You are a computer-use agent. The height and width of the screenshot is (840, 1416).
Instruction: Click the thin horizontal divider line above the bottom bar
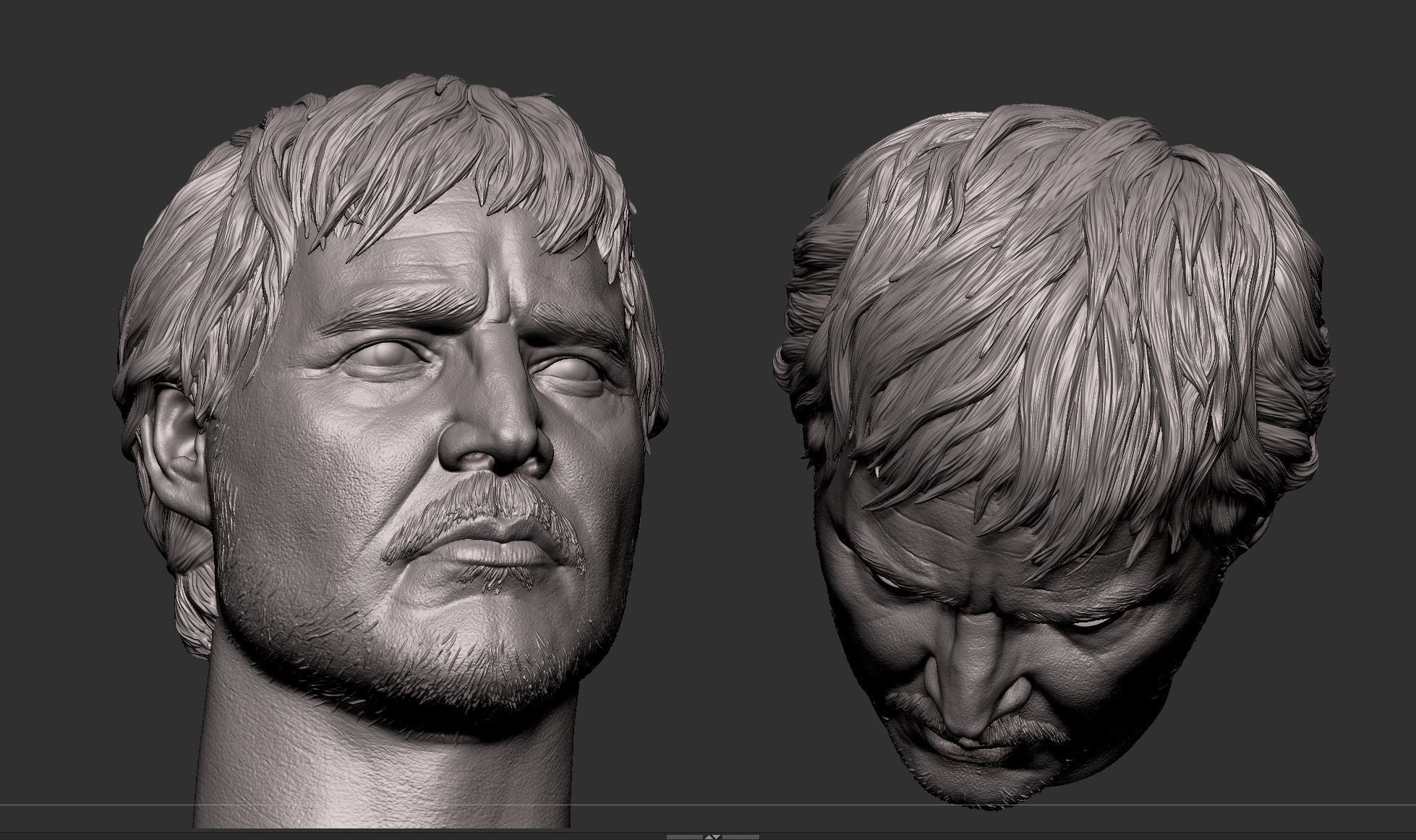(x=506, y=830)
